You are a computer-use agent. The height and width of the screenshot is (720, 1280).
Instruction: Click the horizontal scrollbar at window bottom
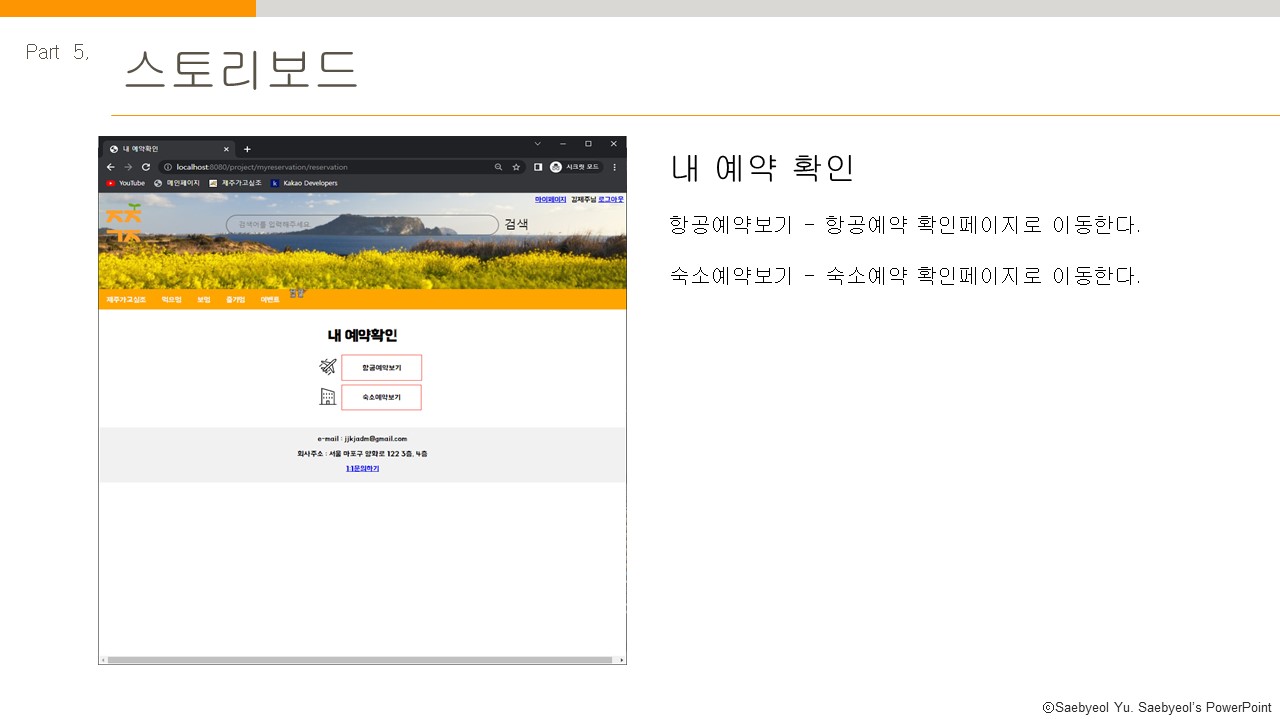point(360,660)
